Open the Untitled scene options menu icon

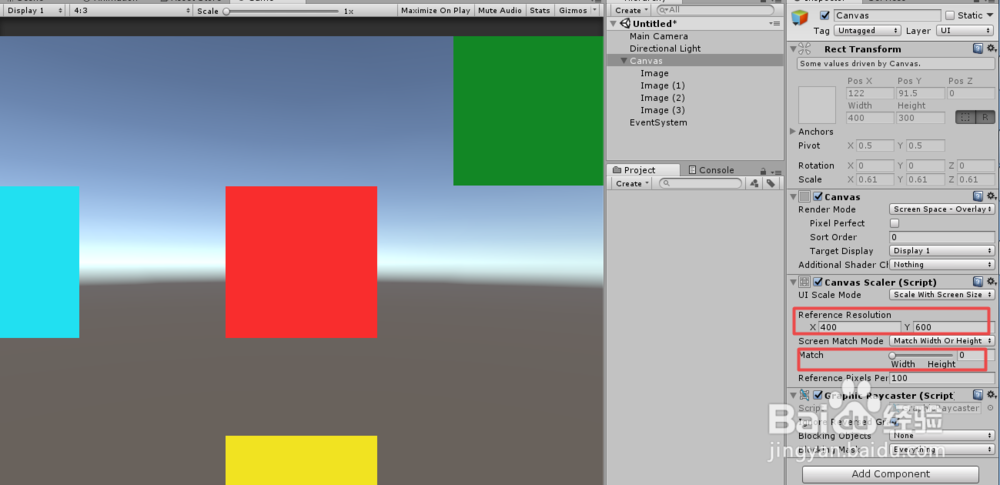(x=775, y=24)
